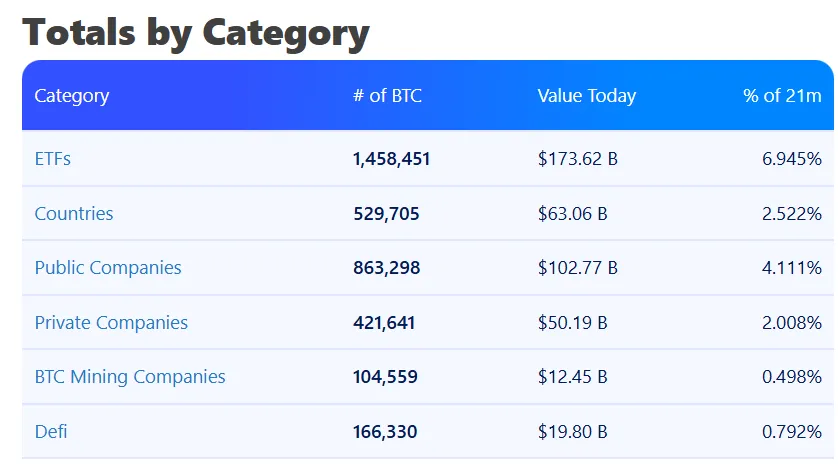Click the Totals by Category heading
The width and height of the screenshot is (838, 468).
click(x=196, y=32)
